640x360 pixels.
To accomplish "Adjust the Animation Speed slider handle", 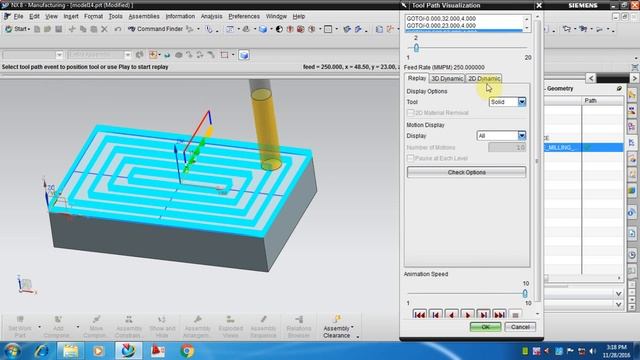I will point(525,293).
